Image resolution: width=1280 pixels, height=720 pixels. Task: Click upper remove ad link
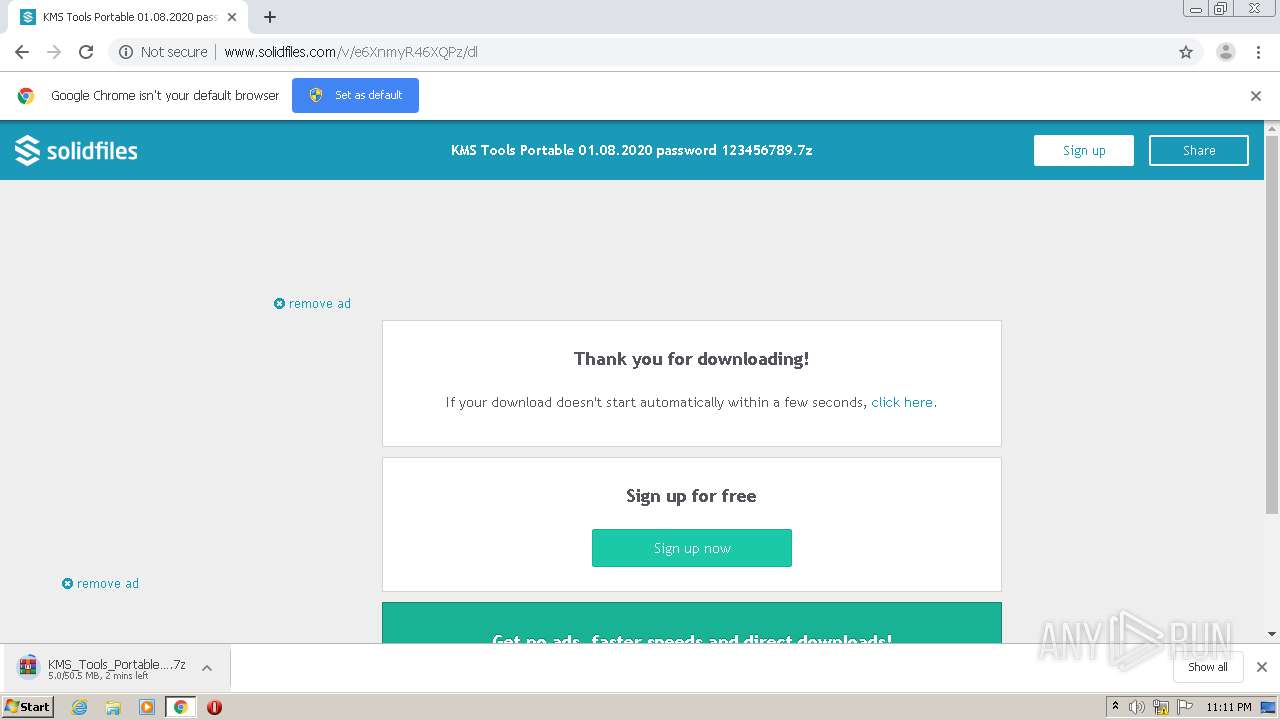[x=312, y=304]
